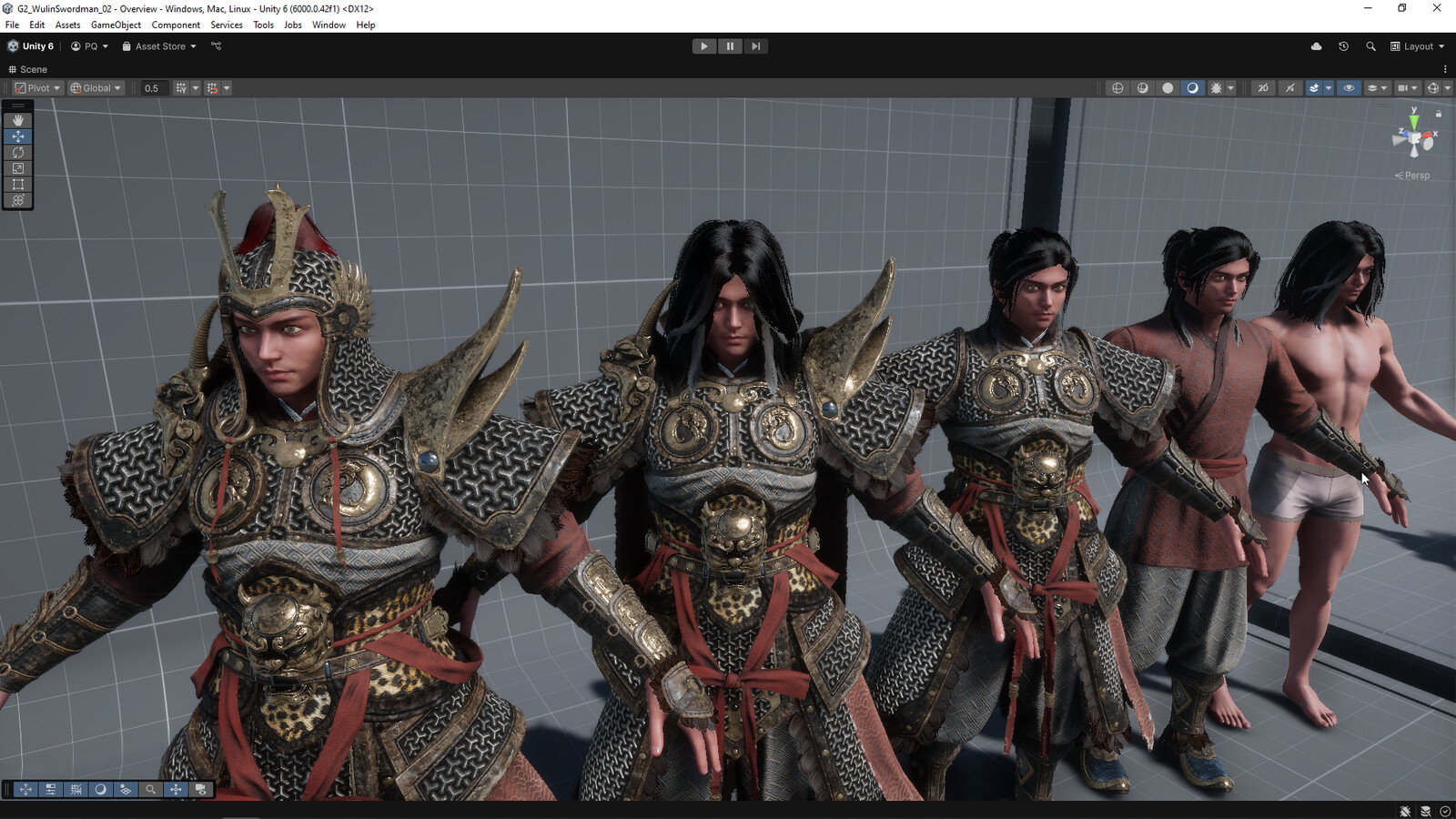Expand the scene effects dropdown arrow
Viewport: 1456px width, 819px height.
(x=1329, y=88)
